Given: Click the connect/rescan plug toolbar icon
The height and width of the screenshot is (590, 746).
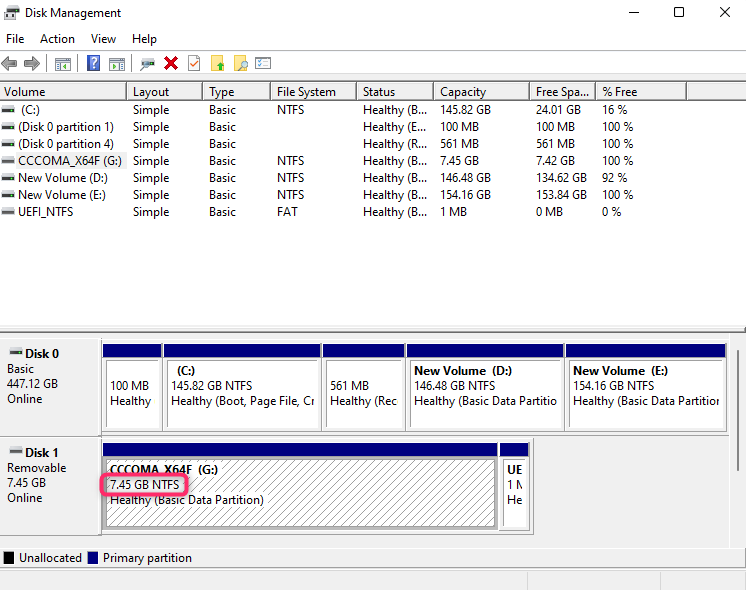Looking at the screenshot, I should coord(147,63).
